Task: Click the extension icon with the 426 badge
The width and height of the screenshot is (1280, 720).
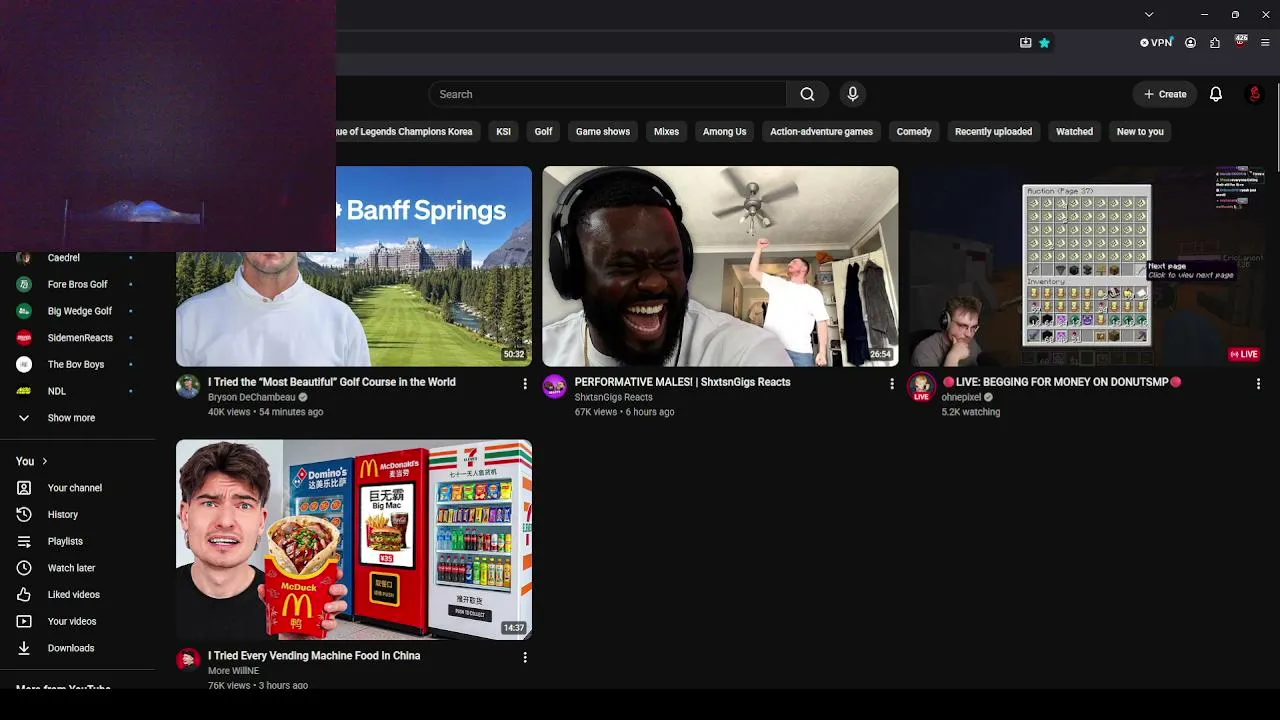Action: pos(1241,42)
